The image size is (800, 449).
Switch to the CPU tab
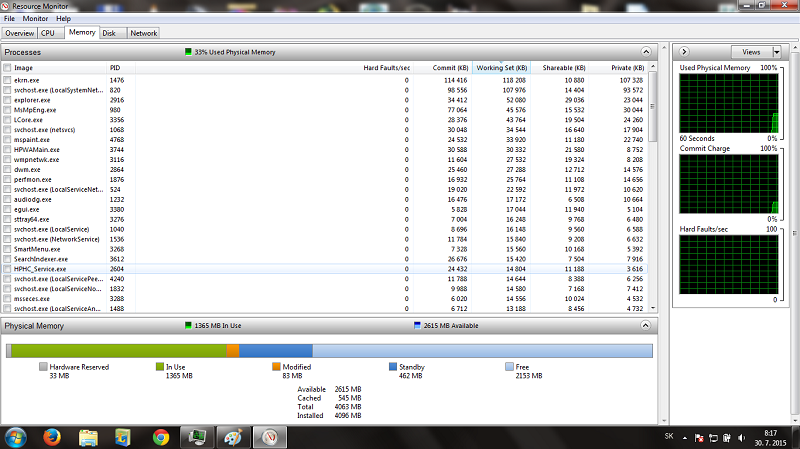pyautogui.click(x=47, y=33)
